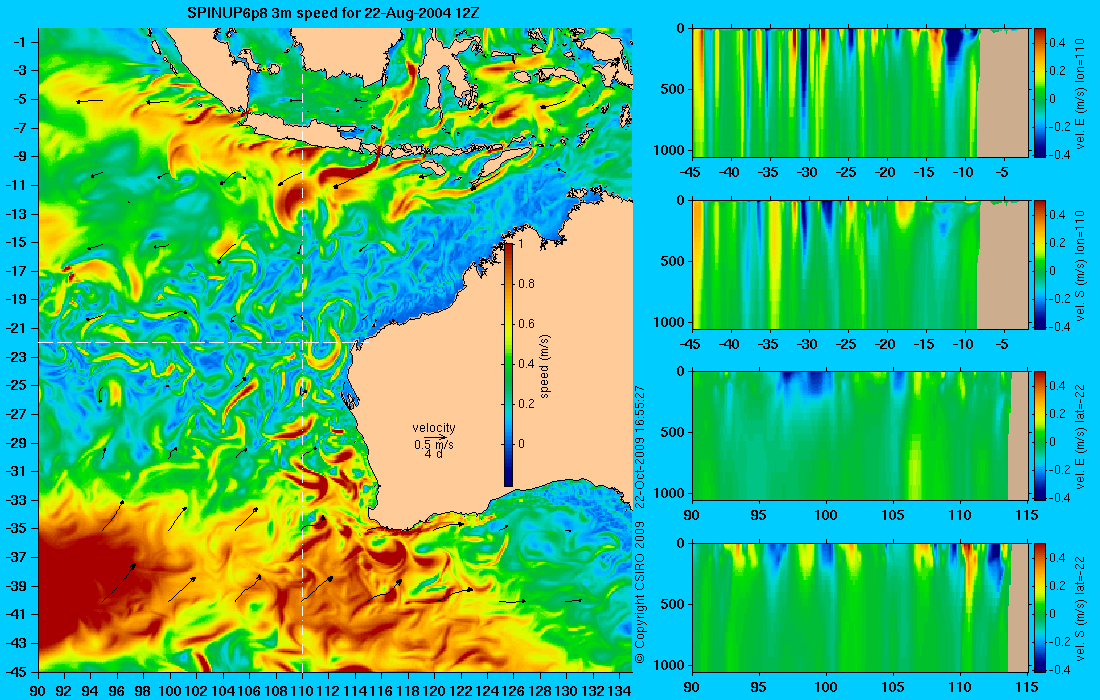Screen dimensions: 1100x700
Task: Click latitude tick "-21" on the main map
Action: click(x=17, y=328)
